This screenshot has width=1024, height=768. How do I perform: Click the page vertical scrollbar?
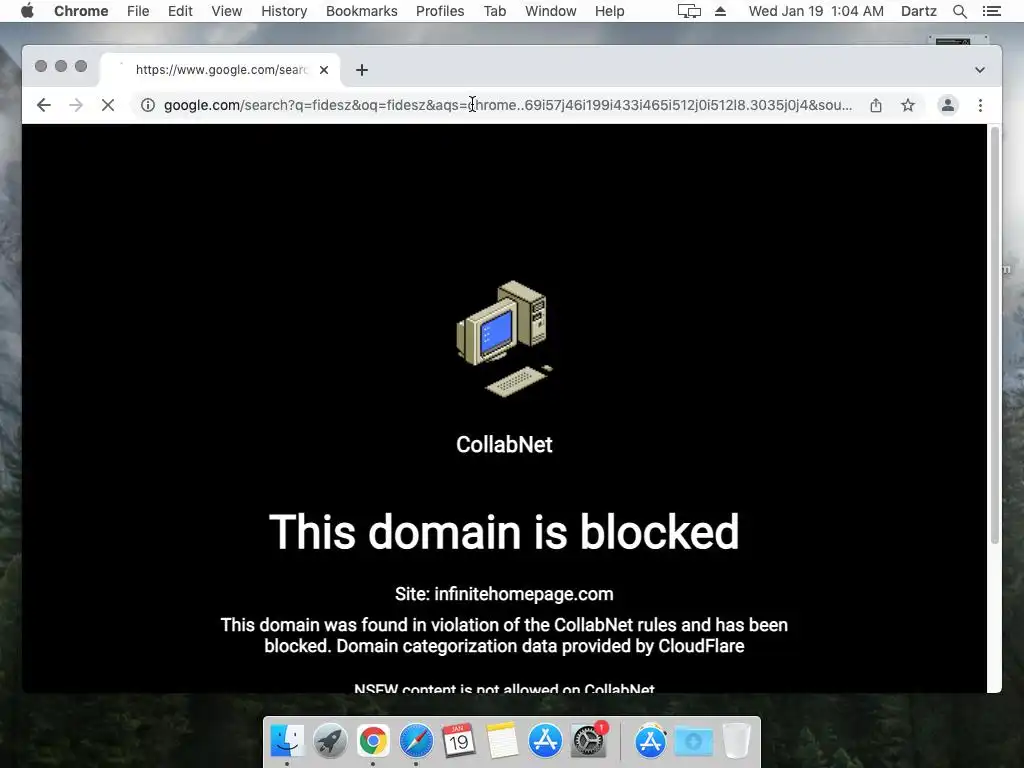click(995, 336)
